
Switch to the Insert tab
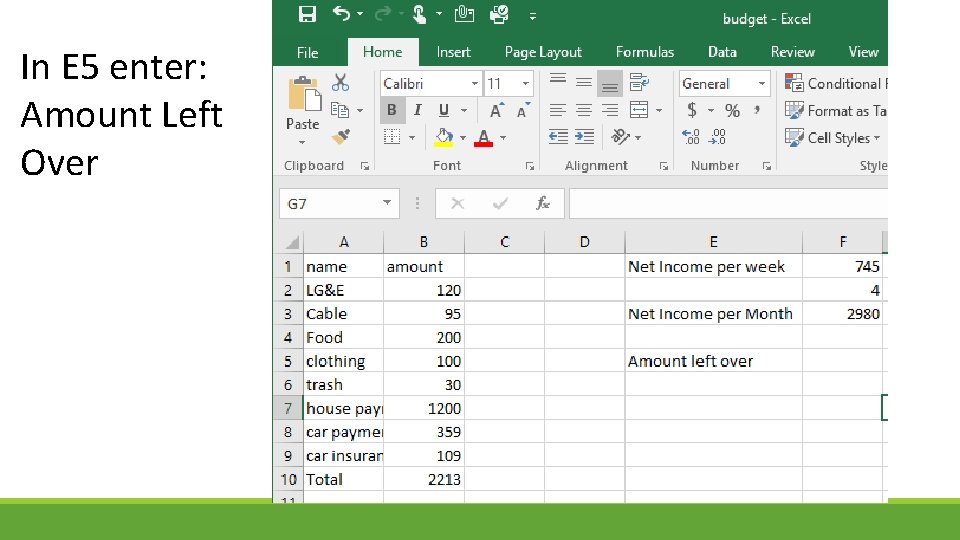click(454, 53)
